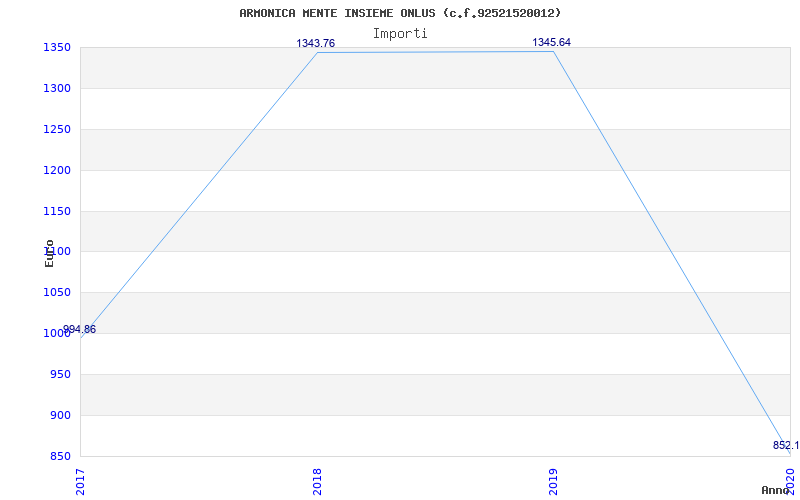
Task: Click x-axis year 2018
Action: click(x=317, y=482)
